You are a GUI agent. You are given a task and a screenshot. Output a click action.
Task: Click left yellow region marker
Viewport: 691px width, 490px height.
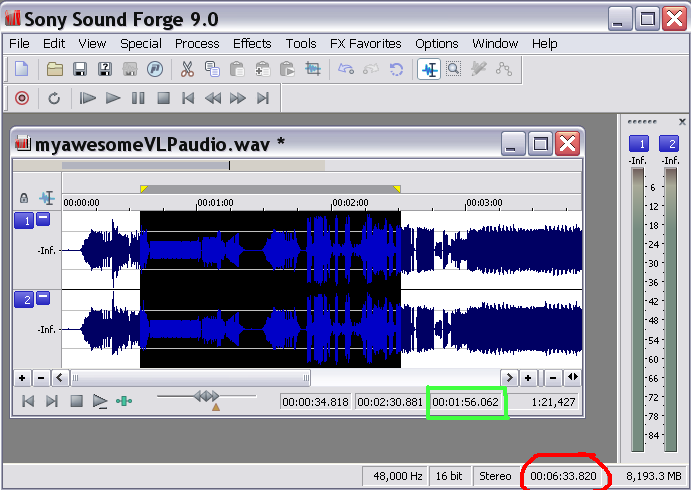144,189
